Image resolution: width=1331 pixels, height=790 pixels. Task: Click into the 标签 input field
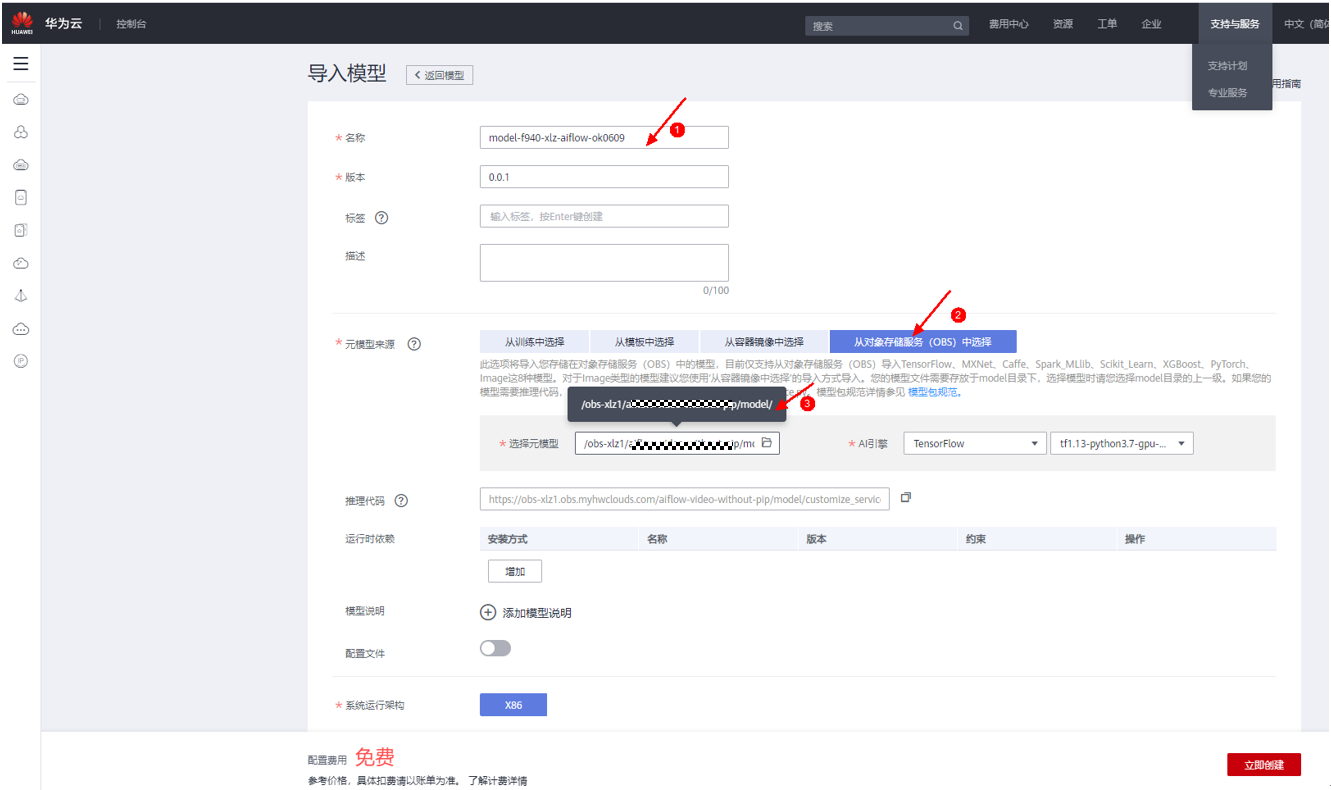pyautogui.click(x=604, y=216)
